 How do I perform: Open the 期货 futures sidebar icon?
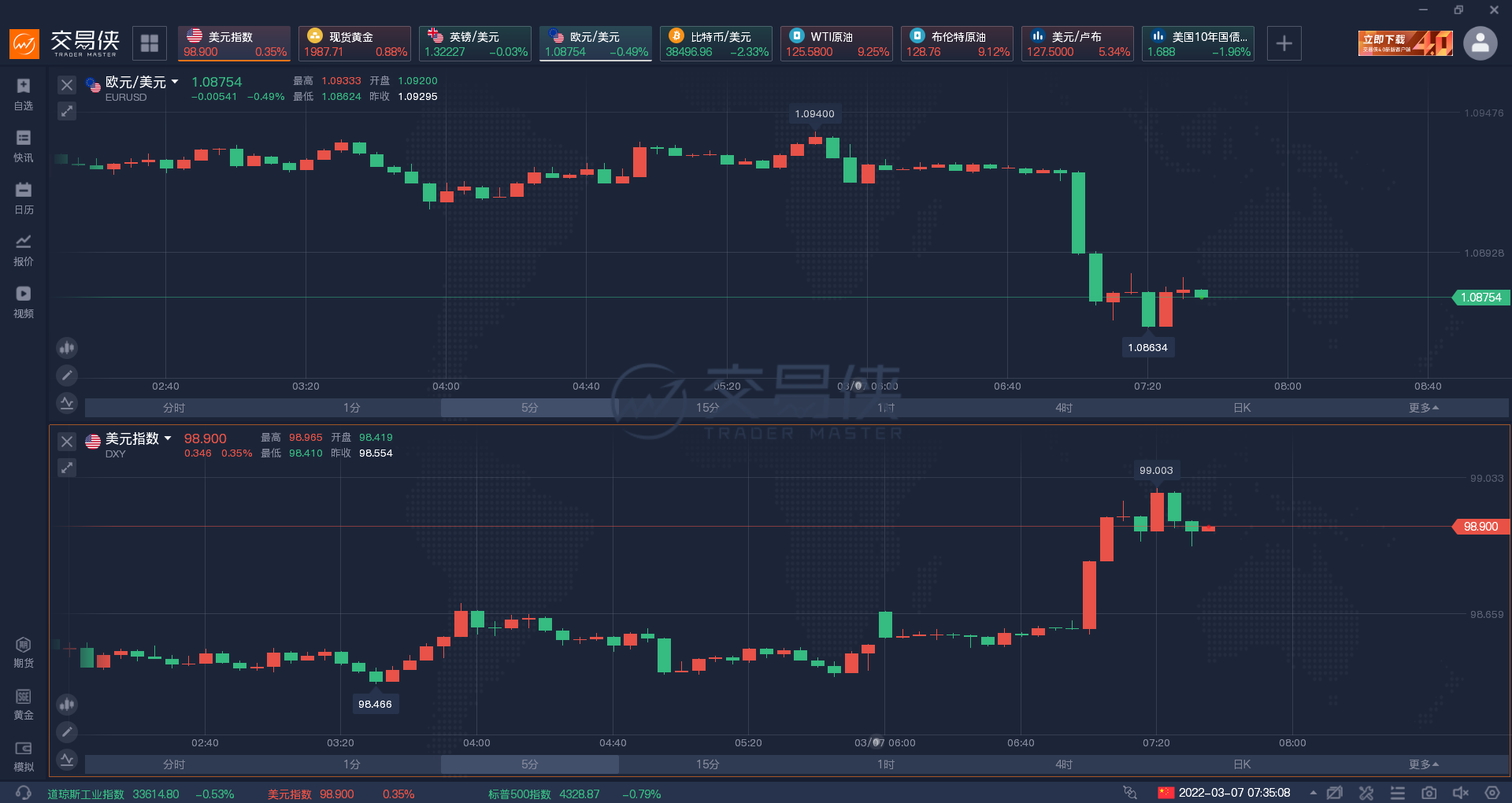(x=24, y=652)
